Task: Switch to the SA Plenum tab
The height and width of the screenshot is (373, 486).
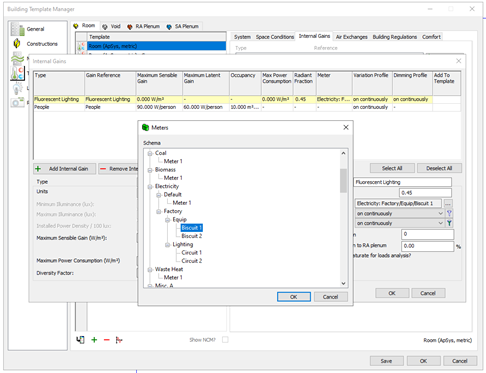Action: point(183,26)
